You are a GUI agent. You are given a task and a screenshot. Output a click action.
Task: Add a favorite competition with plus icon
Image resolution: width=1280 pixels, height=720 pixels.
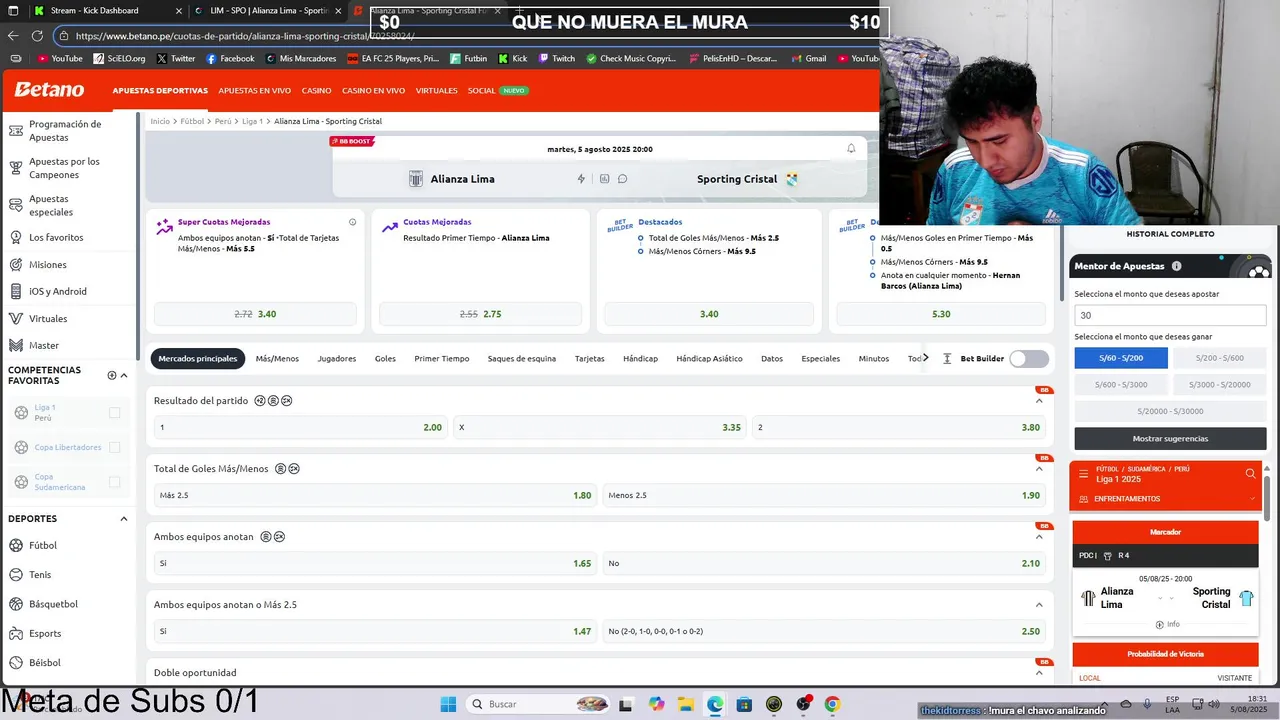point(112,375)
